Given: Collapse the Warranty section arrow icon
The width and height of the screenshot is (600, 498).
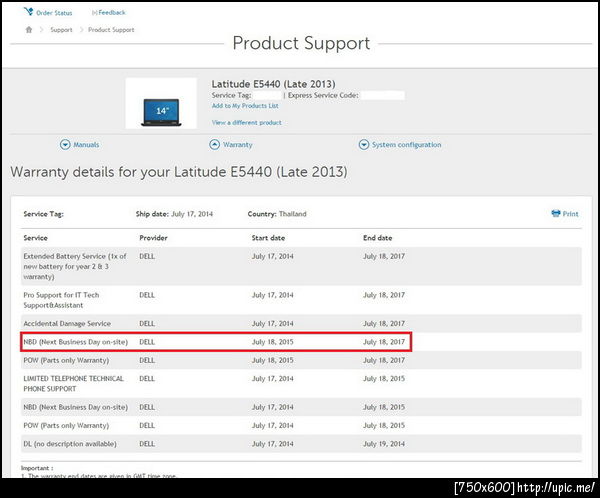Looking at the screenshot, I should tap(215, 145).
